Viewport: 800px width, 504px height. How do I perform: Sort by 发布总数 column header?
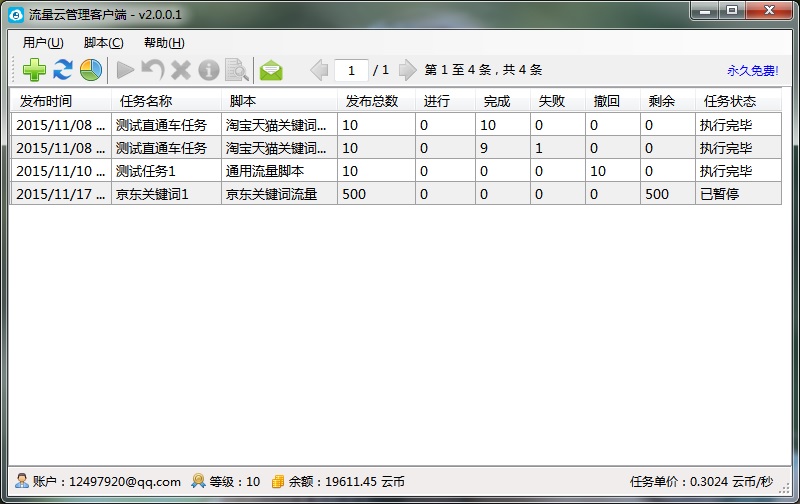click(x=376, y=101)
